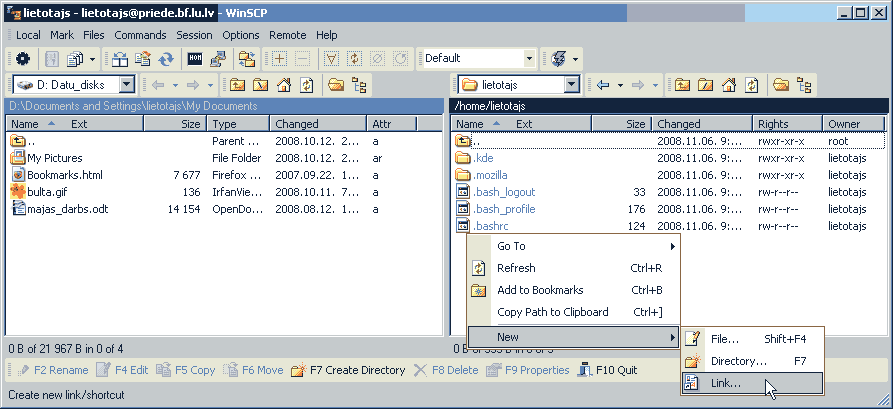
Task: Open the Commands menu
Action: 140,35
